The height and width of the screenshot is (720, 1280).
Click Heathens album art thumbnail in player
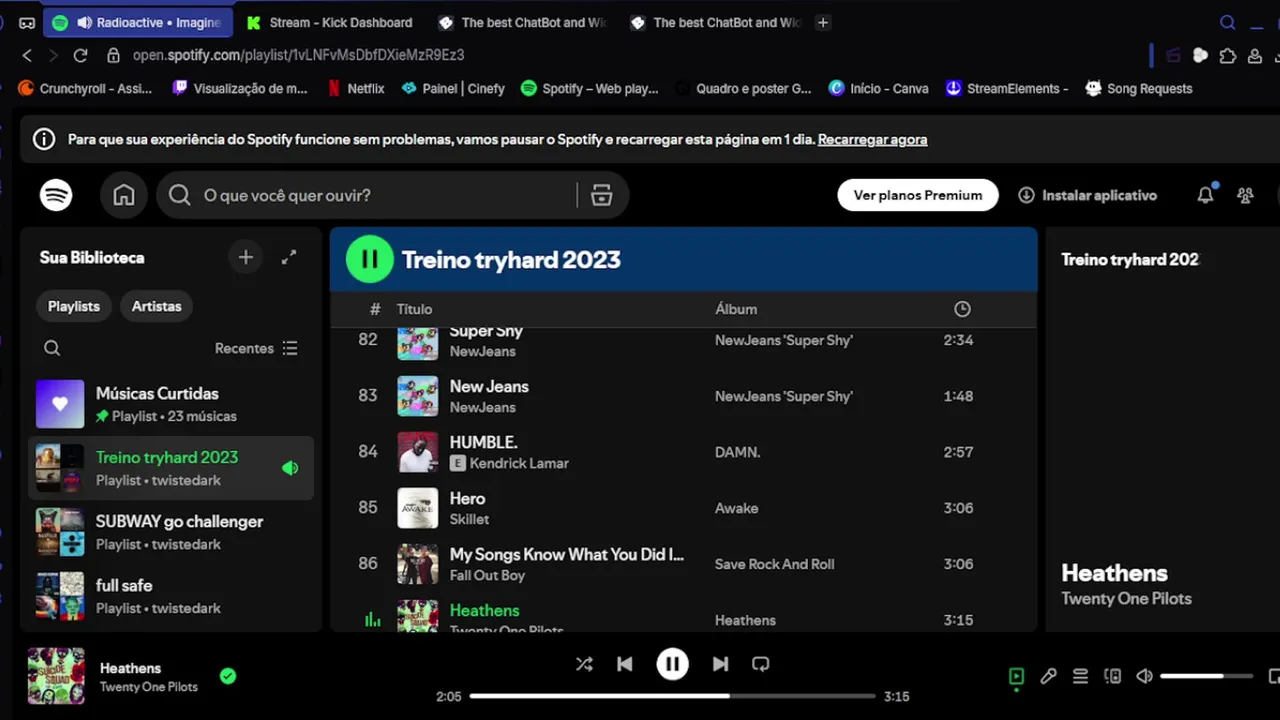point(56,676)
